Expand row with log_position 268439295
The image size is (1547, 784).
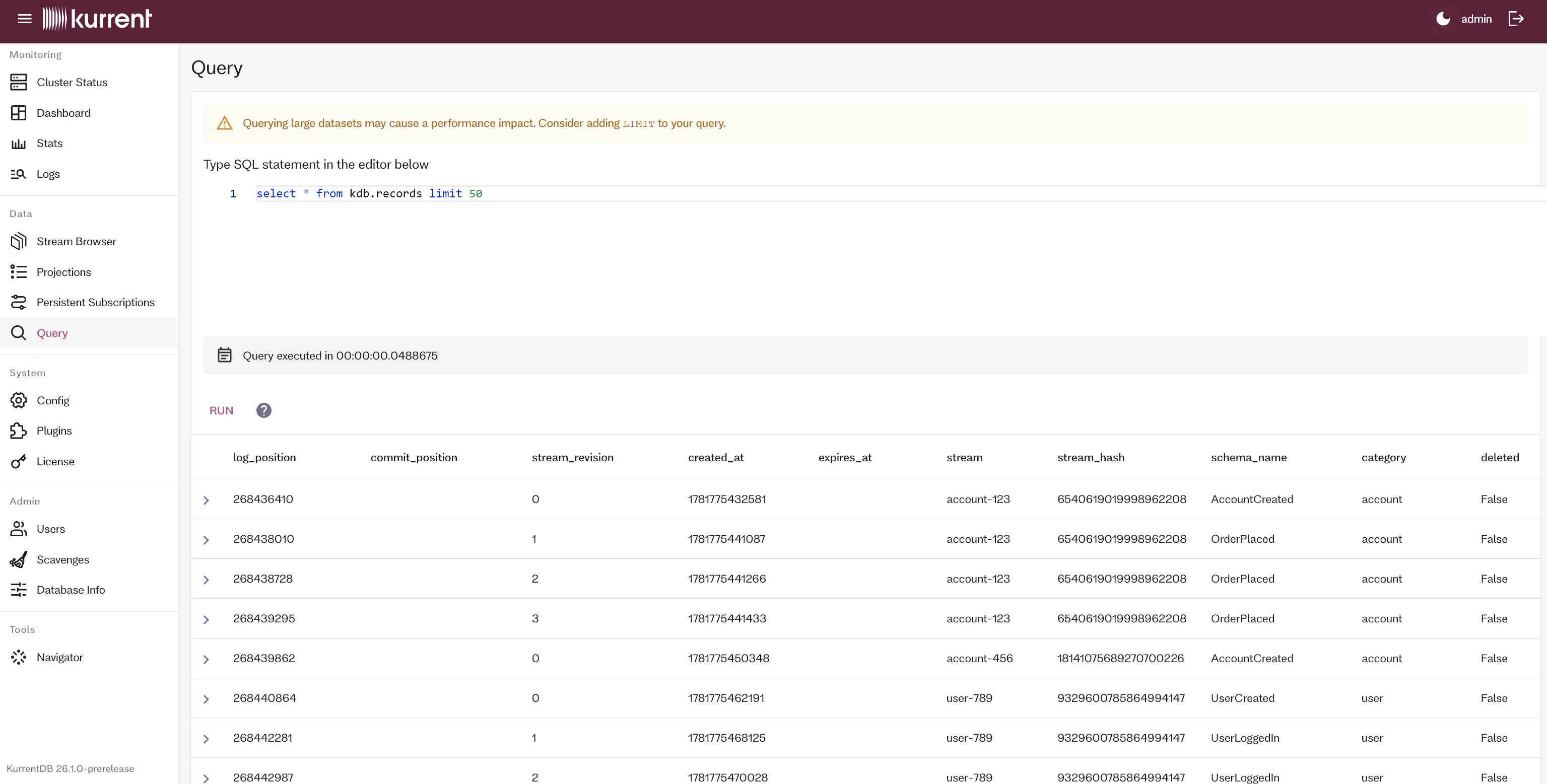point(206,619)
